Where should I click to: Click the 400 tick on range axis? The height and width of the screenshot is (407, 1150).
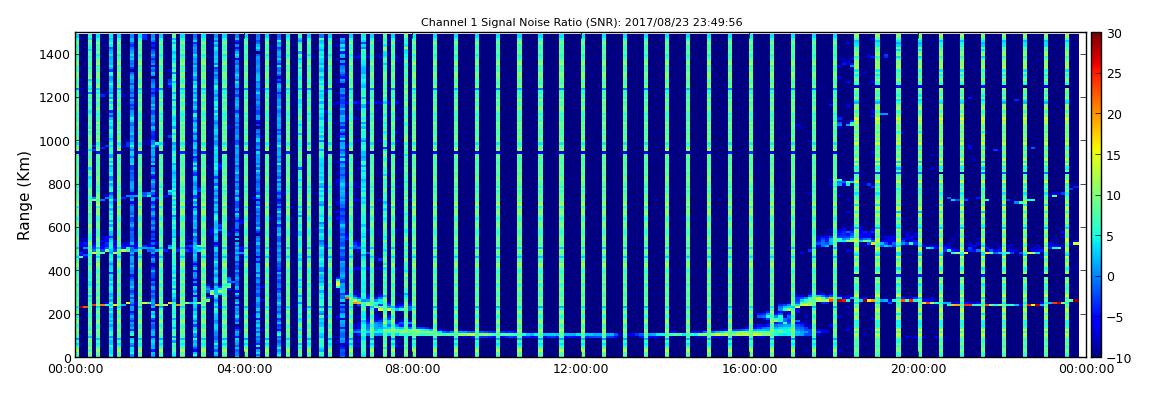pos(58,271)
